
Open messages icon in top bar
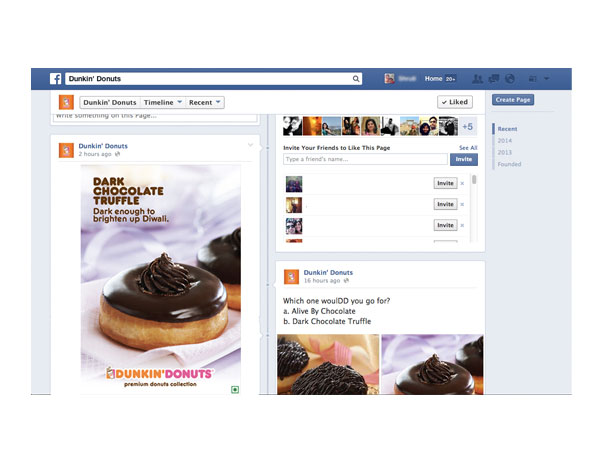pos(494,79)
